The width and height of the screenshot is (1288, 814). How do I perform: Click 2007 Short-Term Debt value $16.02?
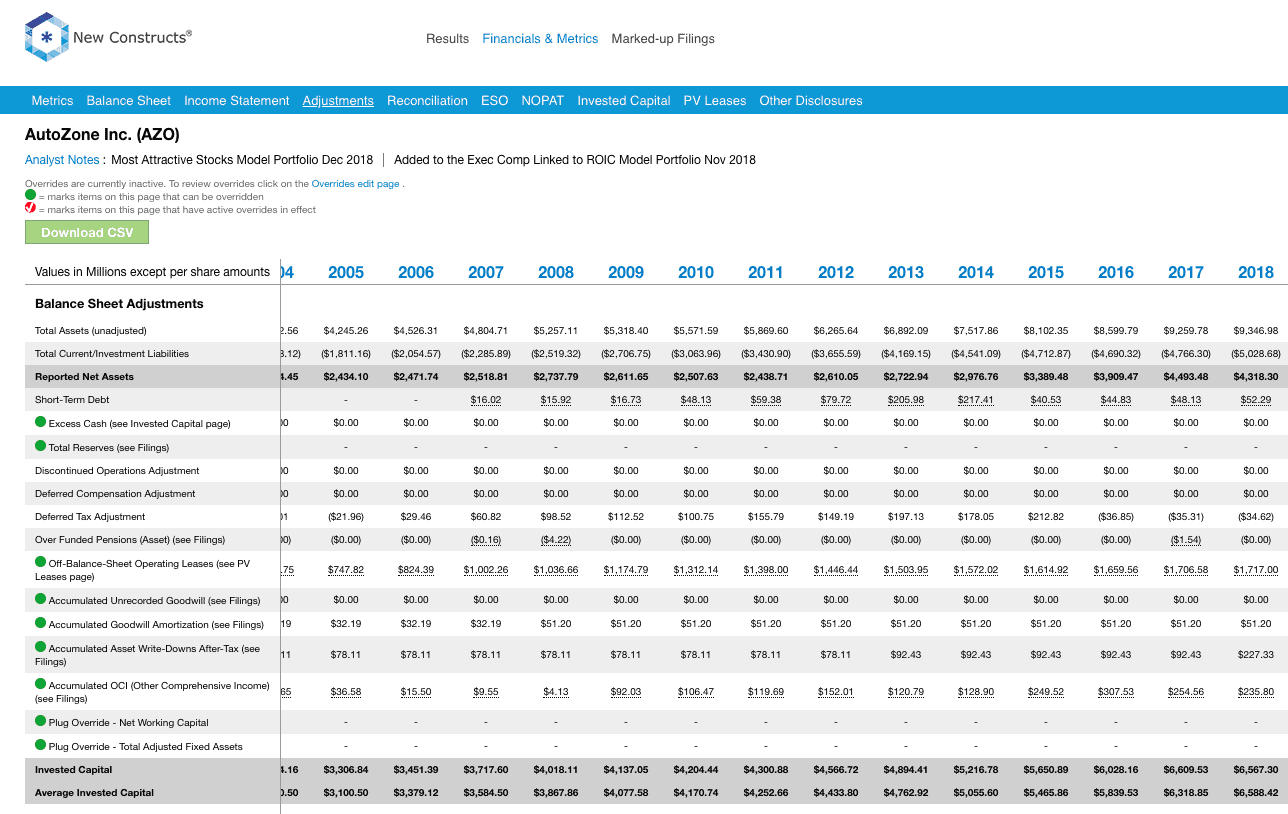coord(486,400)
